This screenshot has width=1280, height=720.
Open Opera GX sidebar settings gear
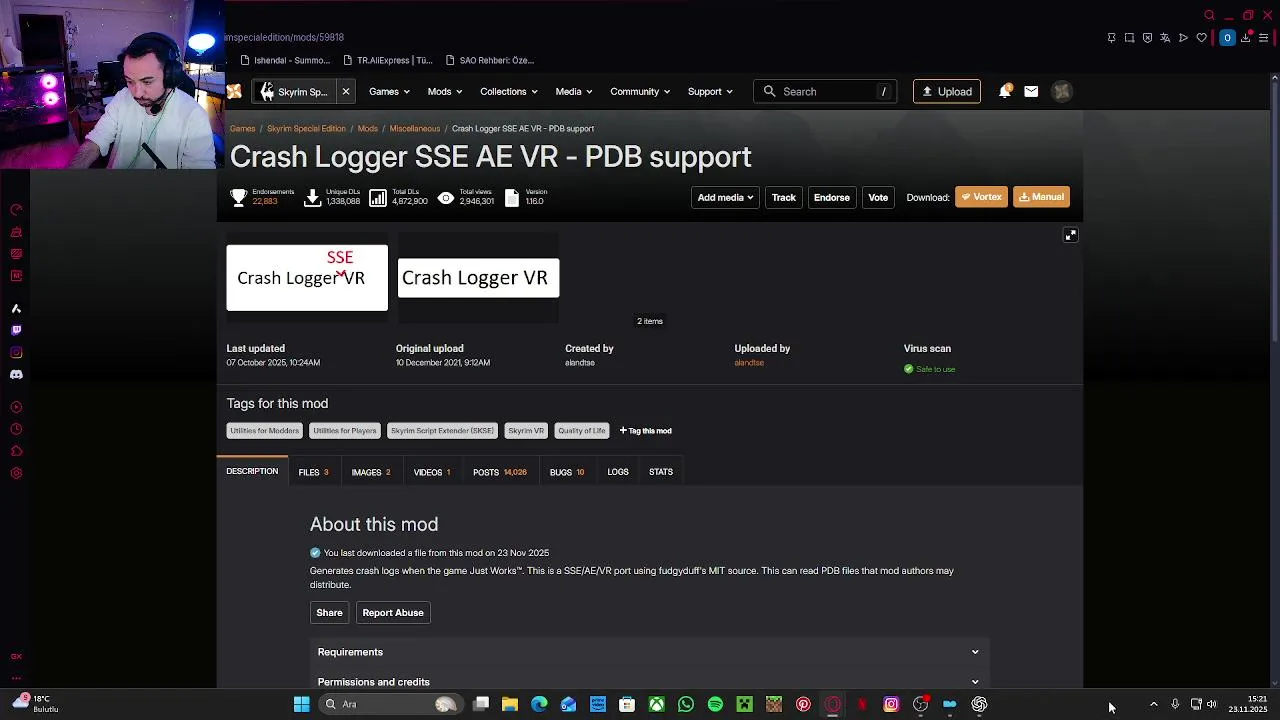pyautogui.click(x=16, y=473)
